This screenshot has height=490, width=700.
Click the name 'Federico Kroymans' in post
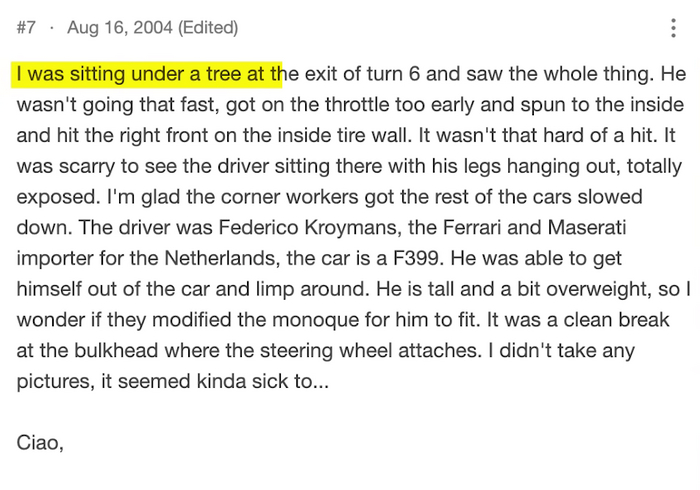click(x=308, y=228)
